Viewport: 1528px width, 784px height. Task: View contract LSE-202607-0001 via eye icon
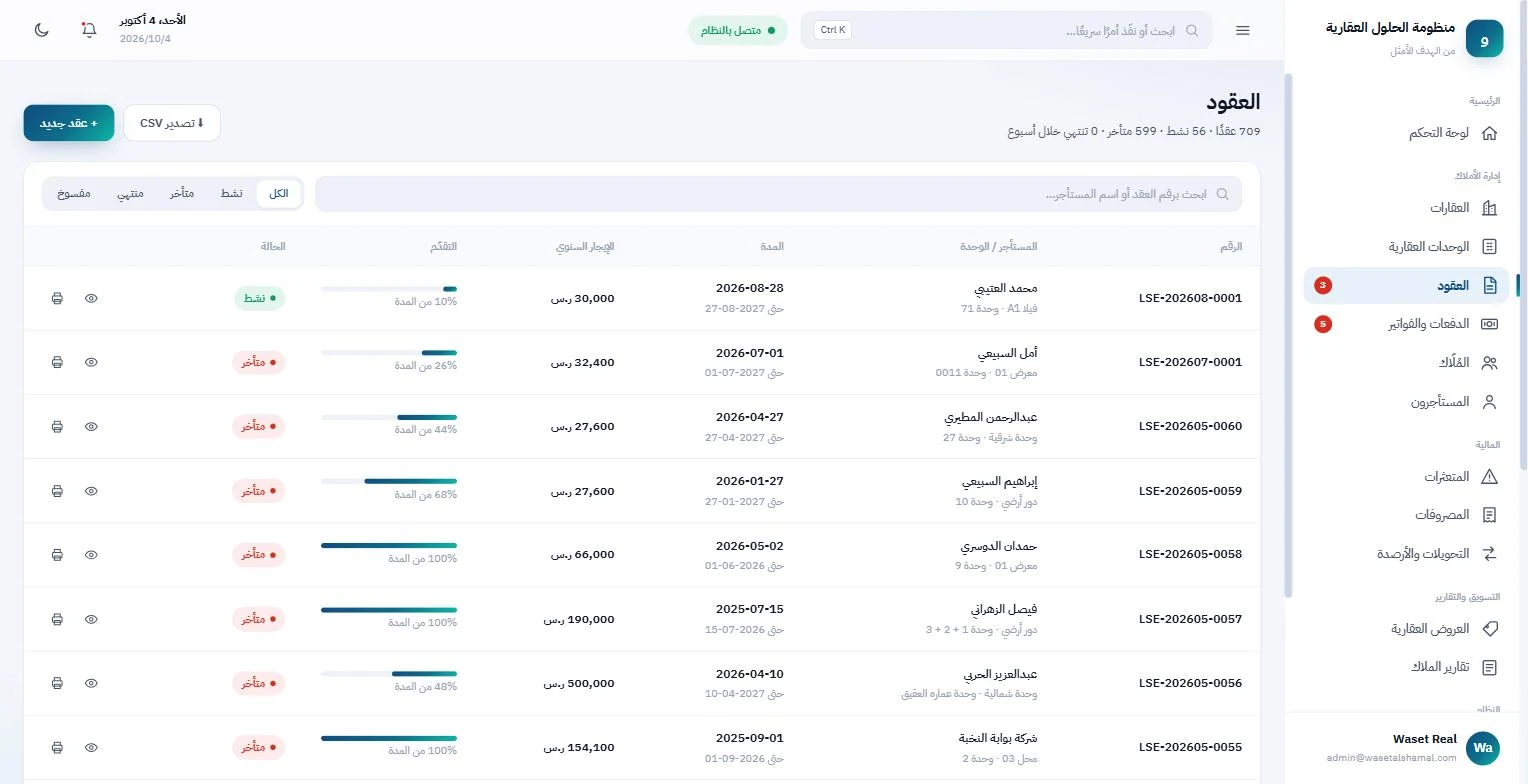click(91, 362)
